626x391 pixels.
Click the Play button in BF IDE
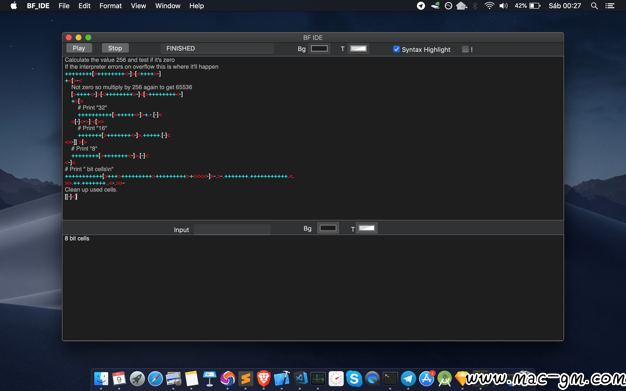79,48
